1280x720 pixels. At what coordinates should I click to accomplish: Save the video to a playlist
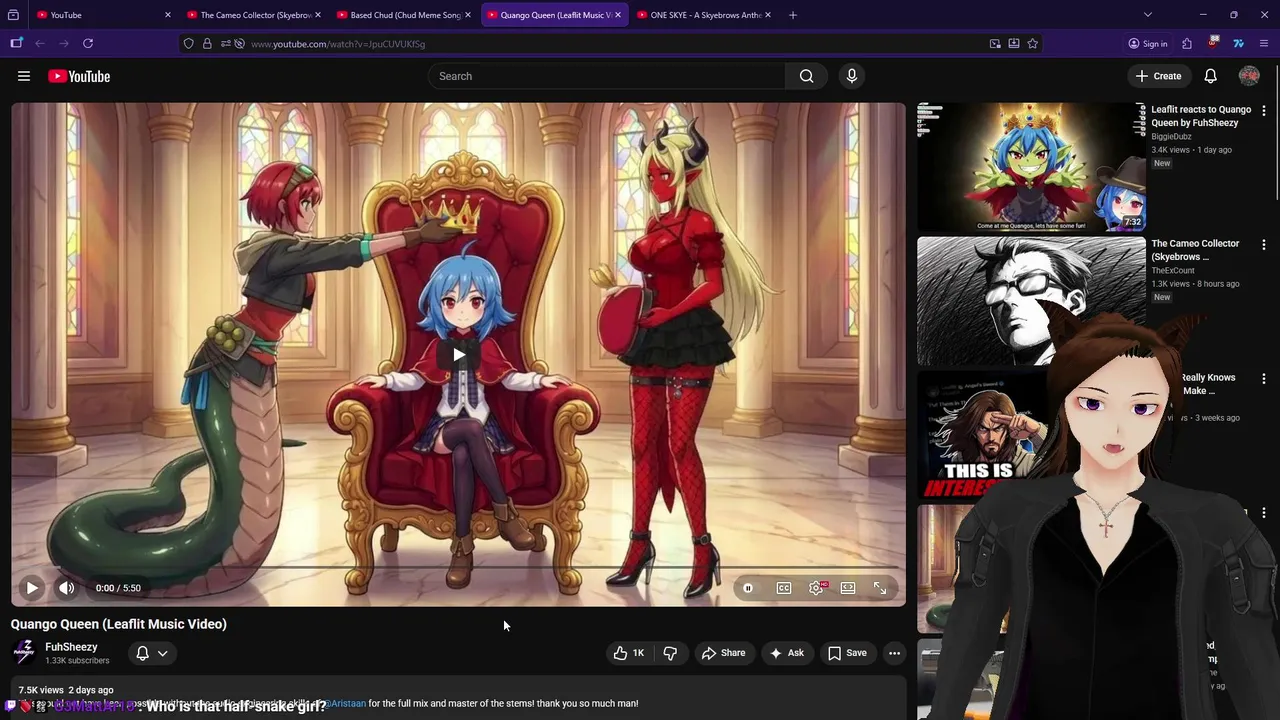[848, 653]
